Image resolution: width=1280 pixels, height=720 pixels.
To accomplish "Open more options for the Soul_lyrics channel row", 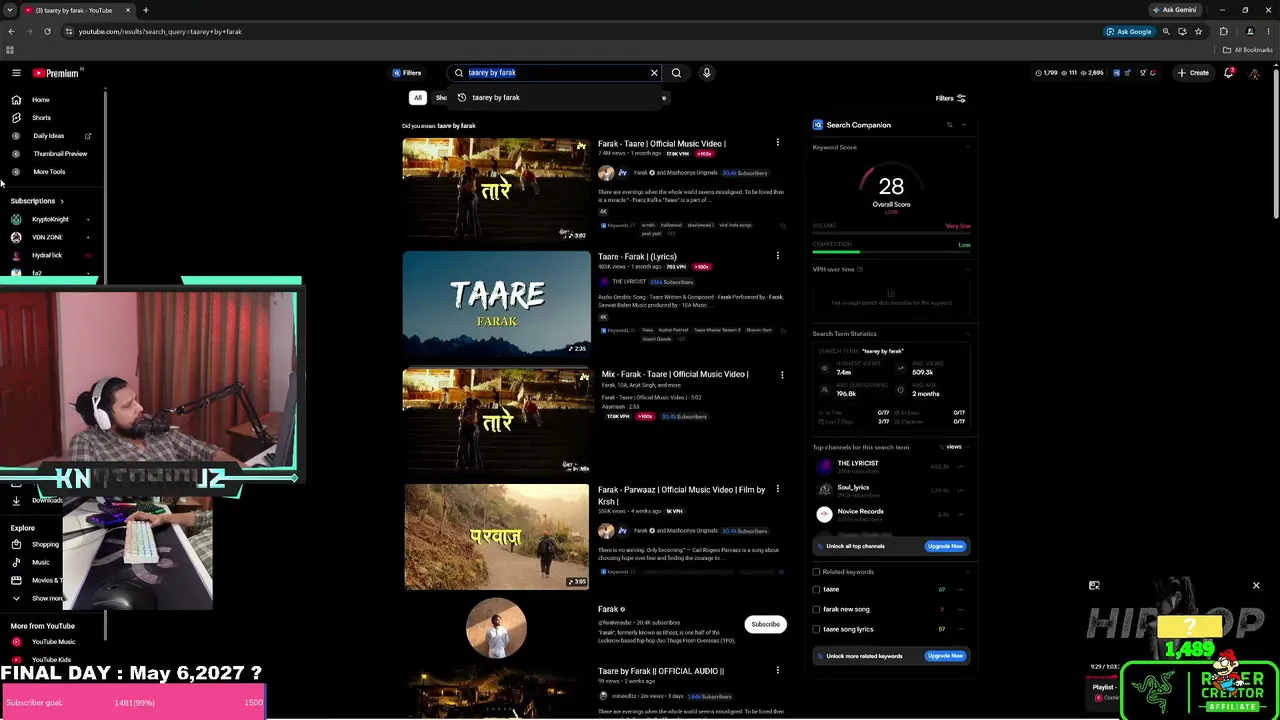I will [961, 491].
